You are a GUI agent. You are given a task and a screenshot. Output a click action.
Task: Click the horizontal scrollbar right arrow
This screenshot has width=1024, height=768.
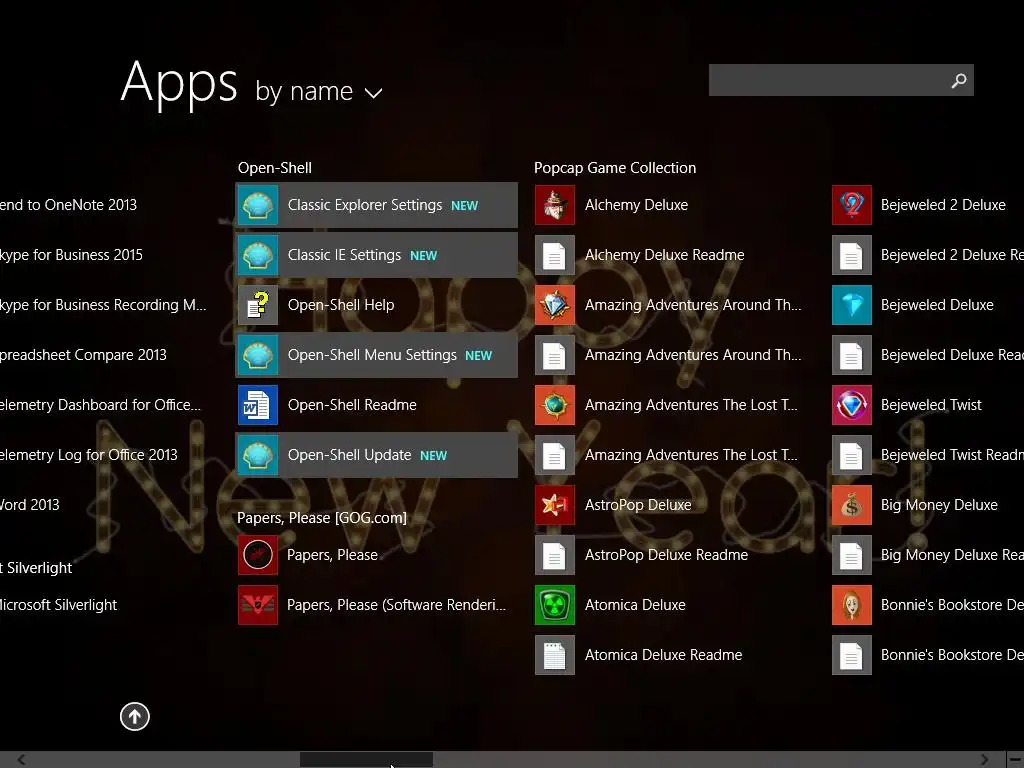[x=984, y=760]
